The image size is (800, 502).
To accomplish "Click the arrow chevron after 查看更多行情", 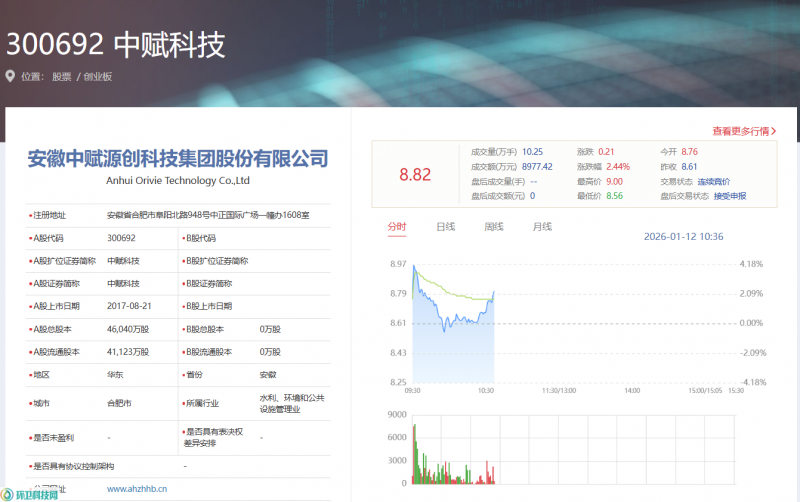I will pos(773,131).
